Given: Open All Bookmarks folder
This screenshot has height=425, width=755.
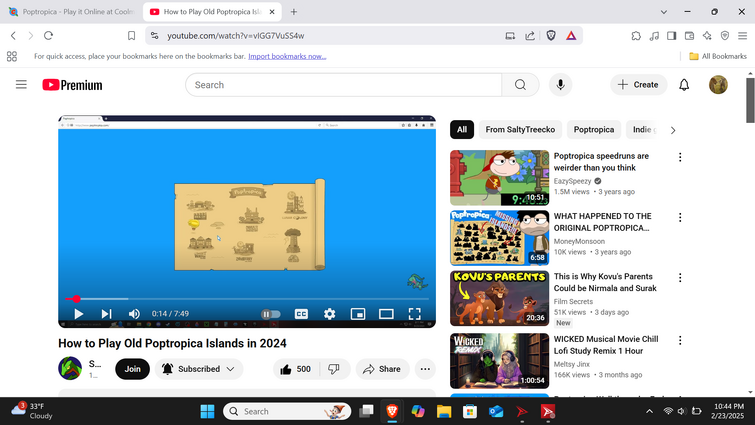Looking at the screenshot, I should [718, 56].
